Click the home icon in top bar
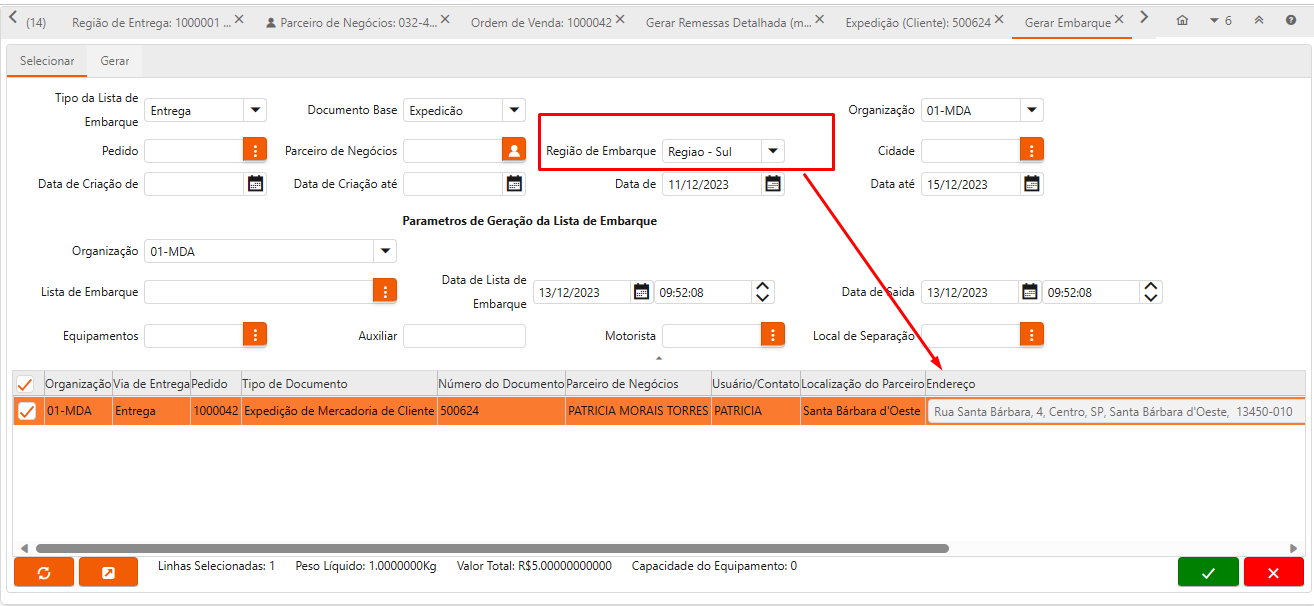This screenshot has width=1314, height=606. tap(1183, 20)
